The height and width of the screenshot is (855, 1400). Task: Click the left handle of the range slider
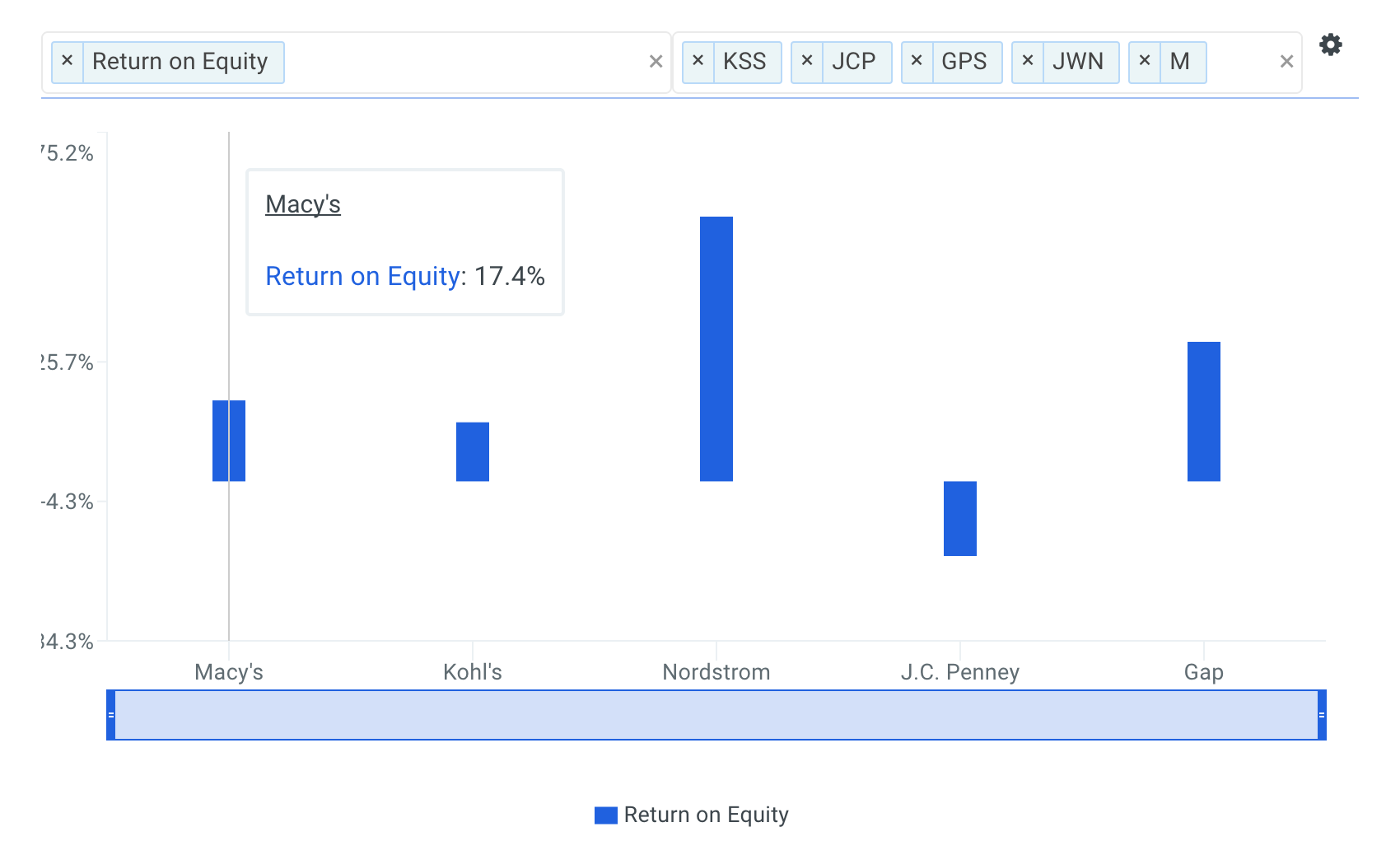pyautogui.click(x=111, y=715)
